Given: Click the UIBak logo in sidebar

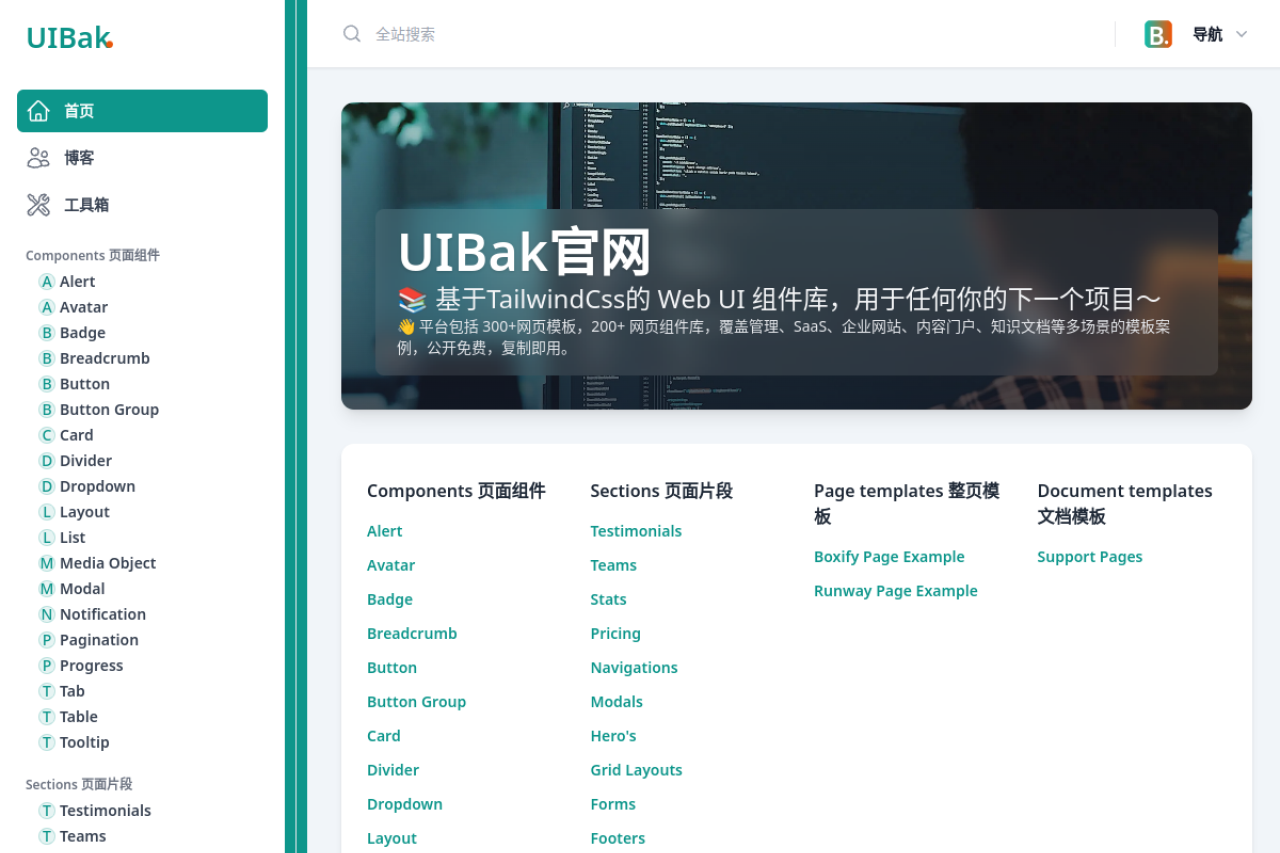Looking at the screenshot, I should (x=69, y=37).
